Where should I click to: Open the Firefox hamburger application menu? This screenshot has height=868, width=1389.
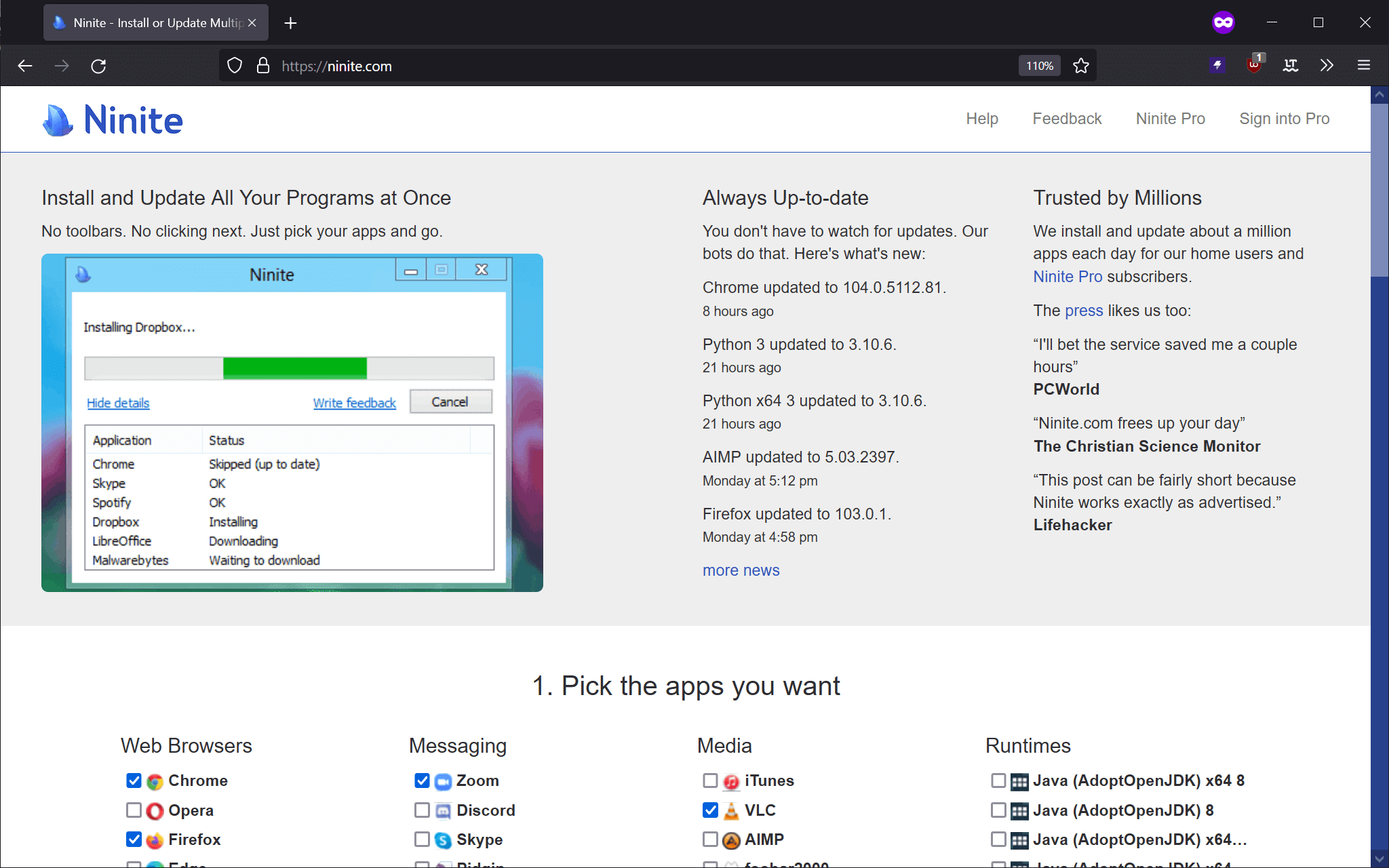[x=1364, y=66]
